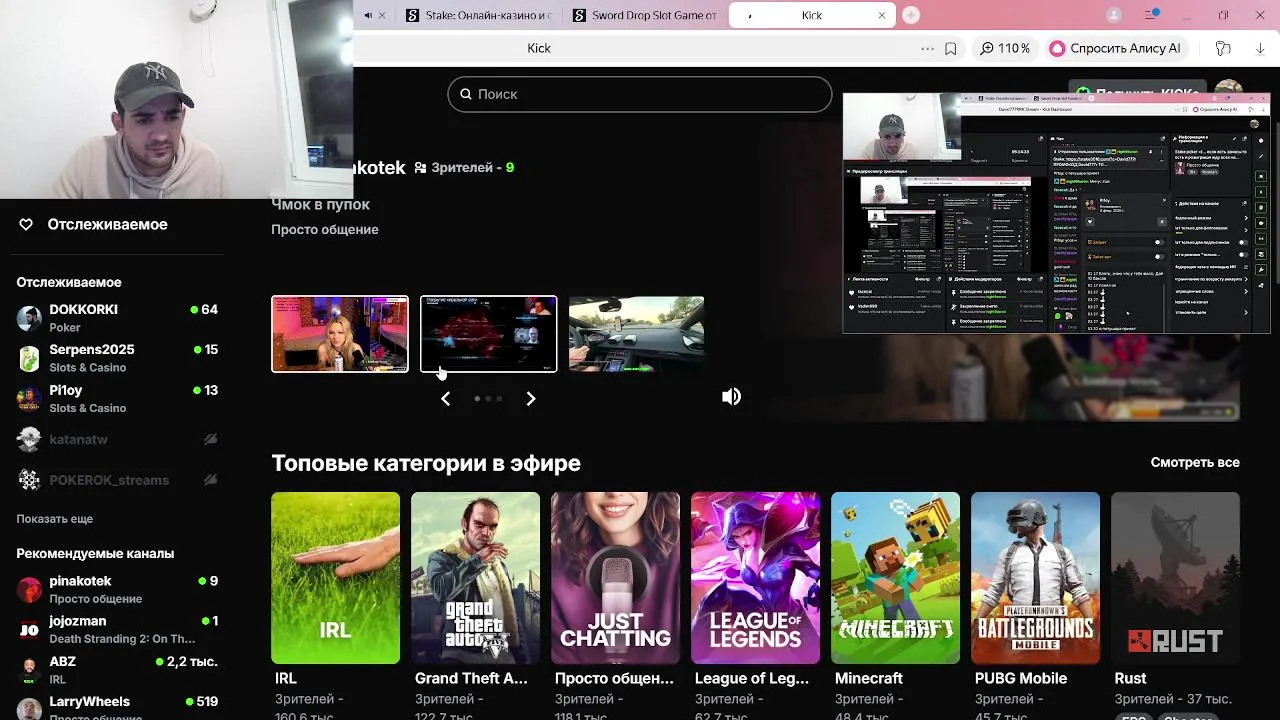Open the offline katanatw channel

pos(118,439)
